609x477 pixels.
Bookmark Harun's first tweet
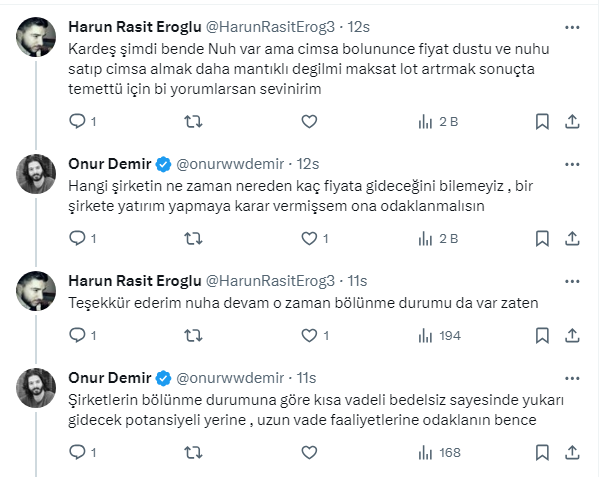tap(542, 121)
